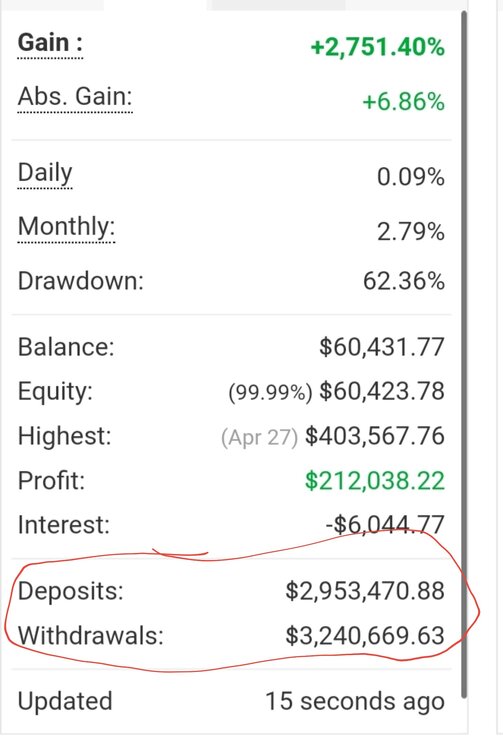Viewport: 503px width, 750px height.
Task: Click the Withdrawals amount $3,240,669.63
Action: (x=365, y=636)
